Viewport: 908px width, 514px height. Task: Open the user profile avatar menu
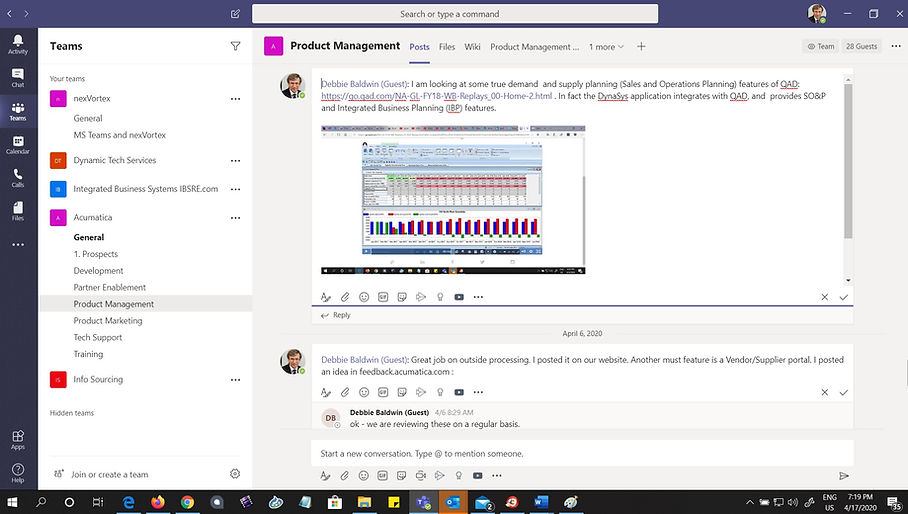pos(817,13)
